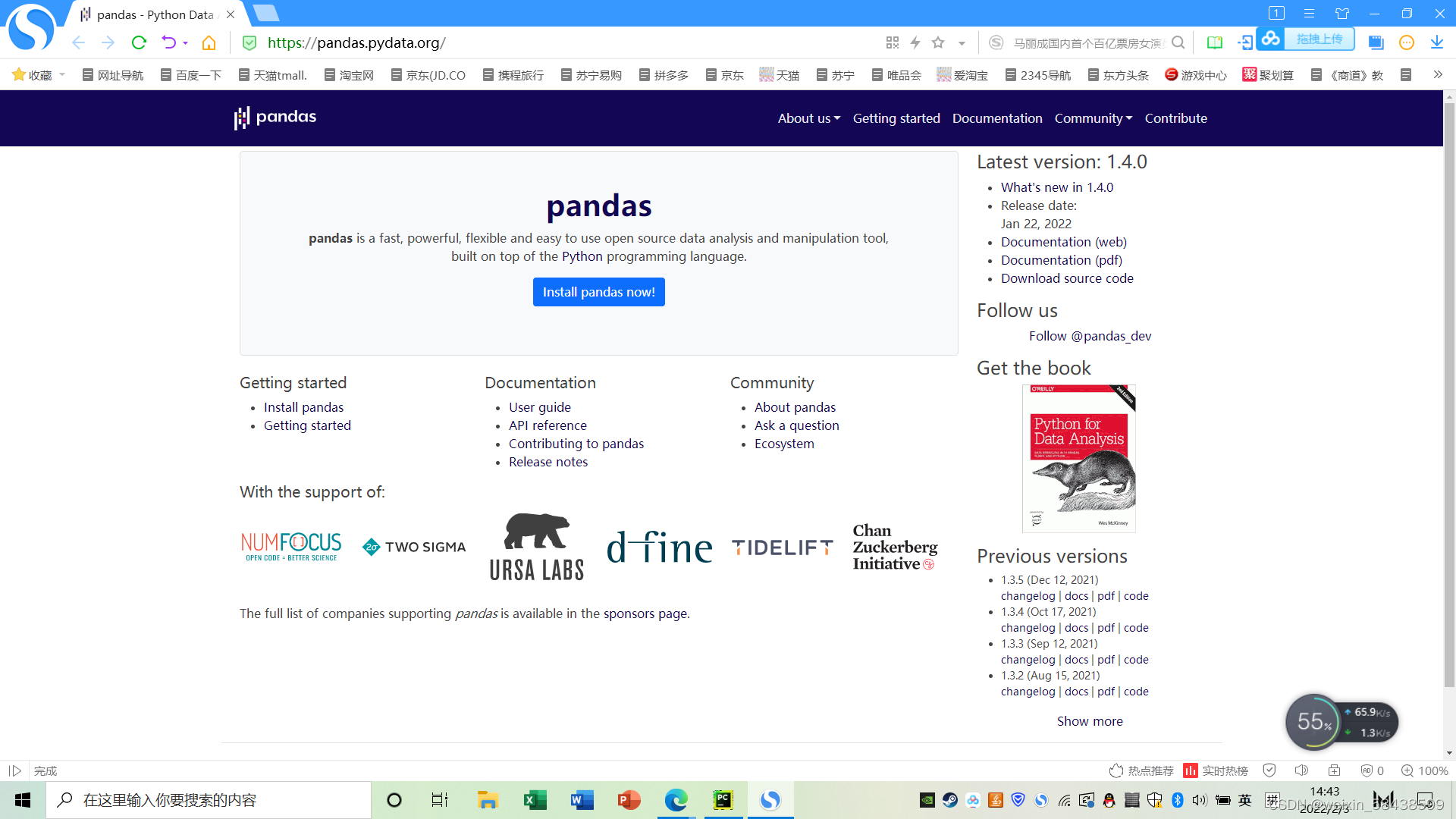Open the mobile phone sync login icon
Image resolution: width=1456 pixels, height=819 pixels.
[1244, 42]
